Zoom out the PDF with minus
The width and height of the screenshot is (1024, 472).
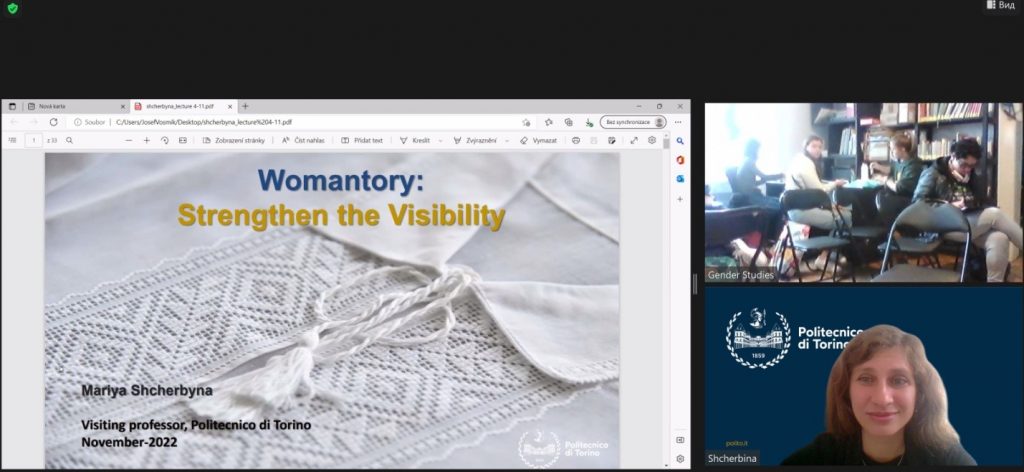(129, 140)
